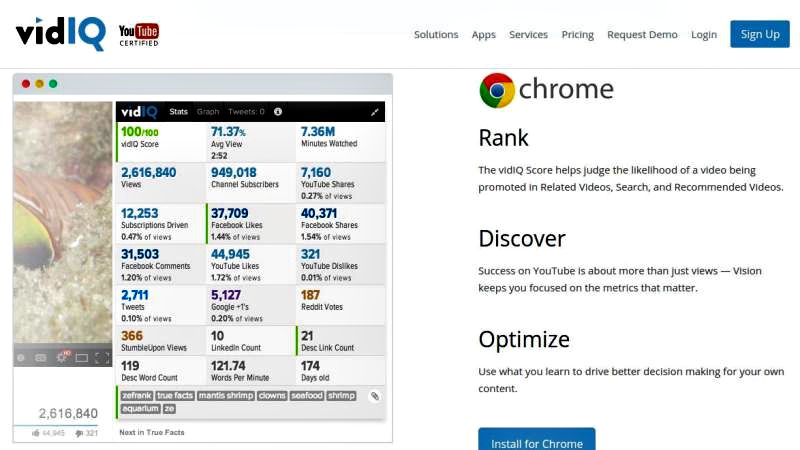Click the 949,018 Channel Subscribers cell
The width and height of the screenshot is (800, 450).
click(251, 183)
